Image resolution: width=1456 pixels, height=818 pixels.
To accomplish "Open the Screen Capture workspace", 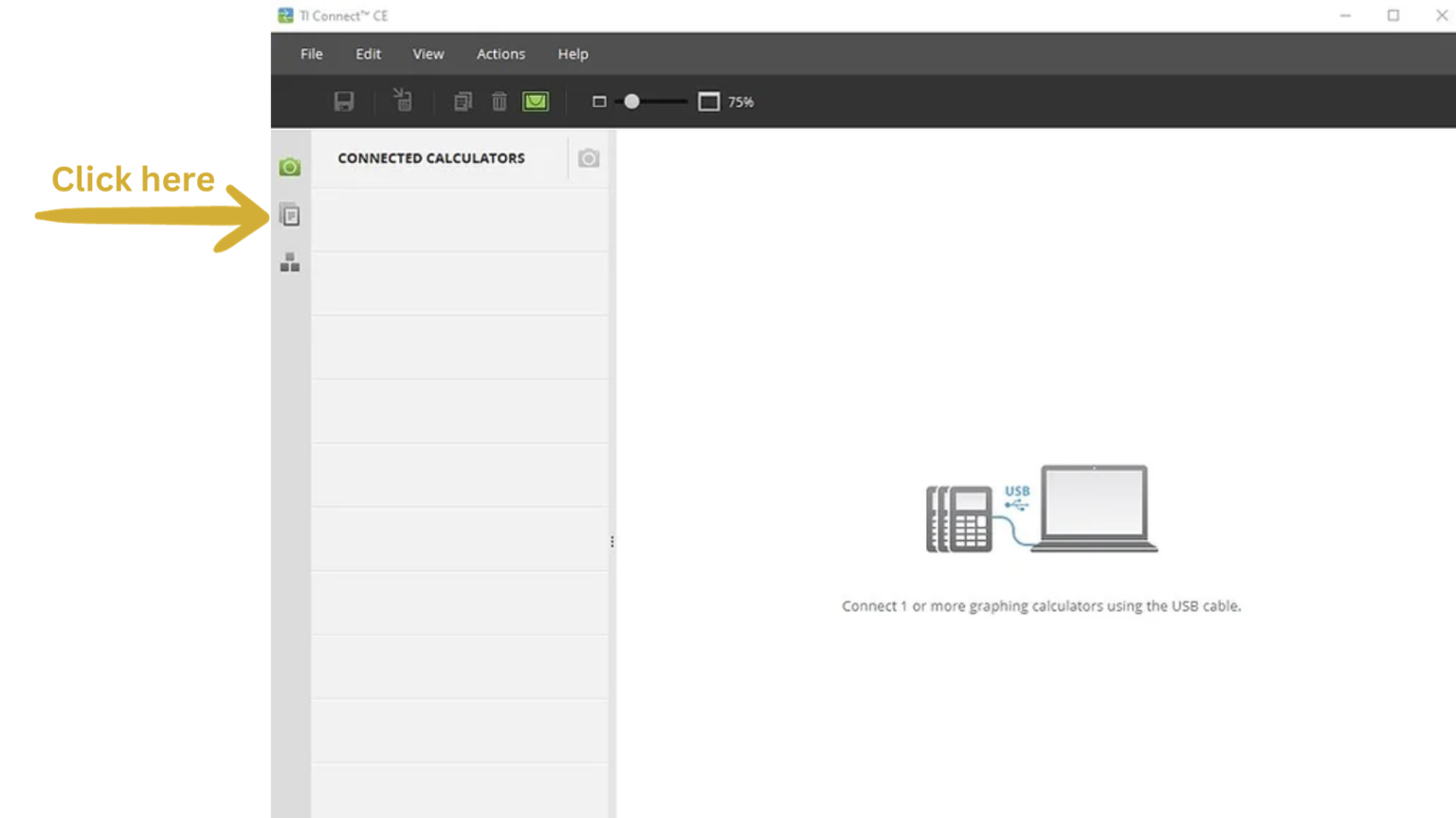I will (x=290, y=166).
